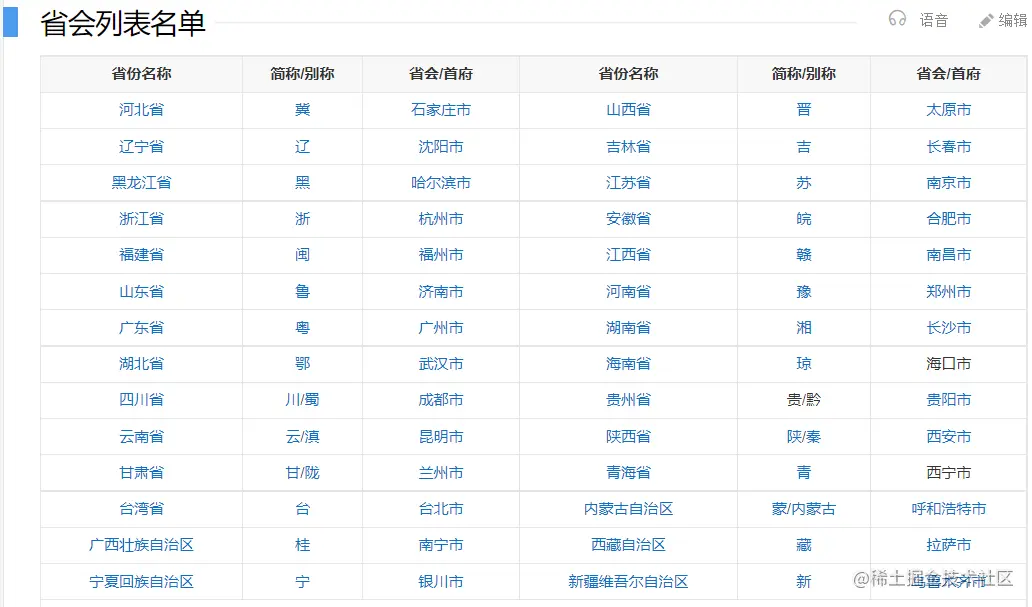The image size is (1032, 607).
Task: Click the 郑州市 link
Action: point(948,292)
